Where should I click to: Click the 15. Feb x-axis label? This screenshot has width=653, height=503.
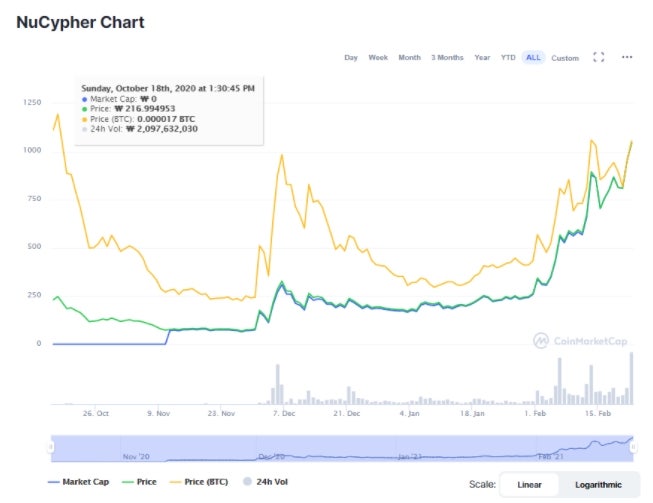pyautogui.click(x=598, y=413)
